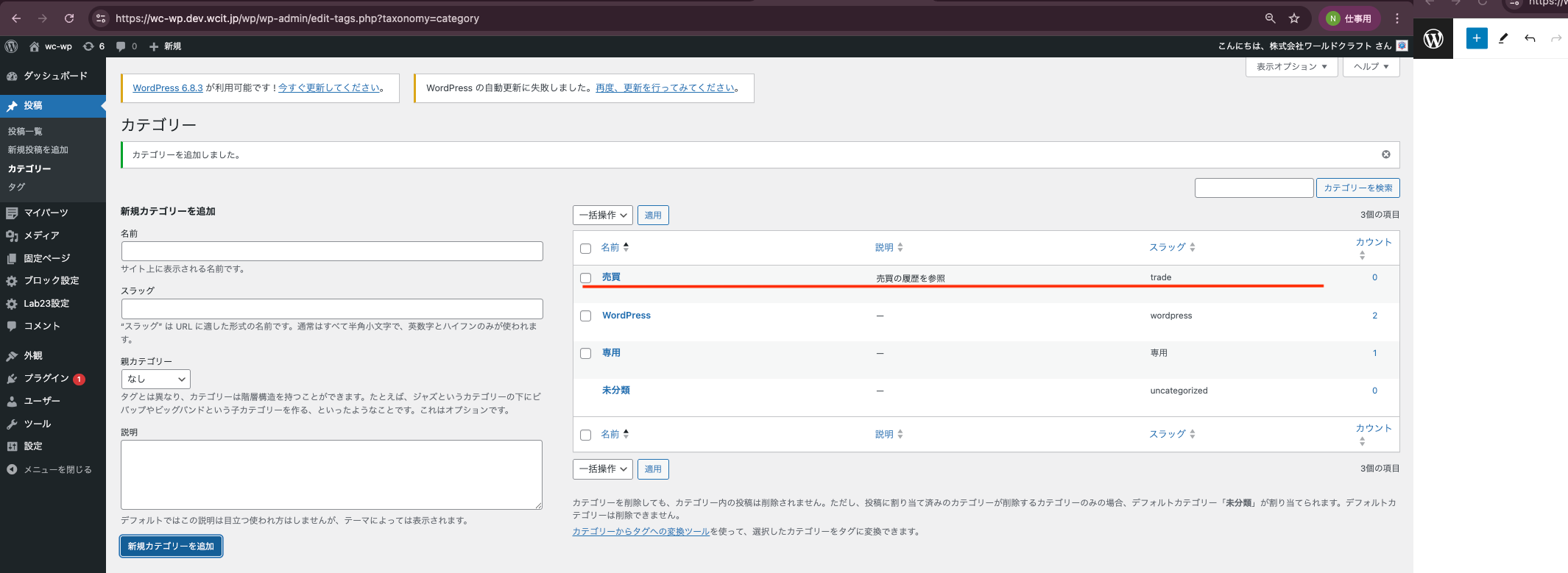Bookmark this page with the star icon

(x=1294, y=18)
